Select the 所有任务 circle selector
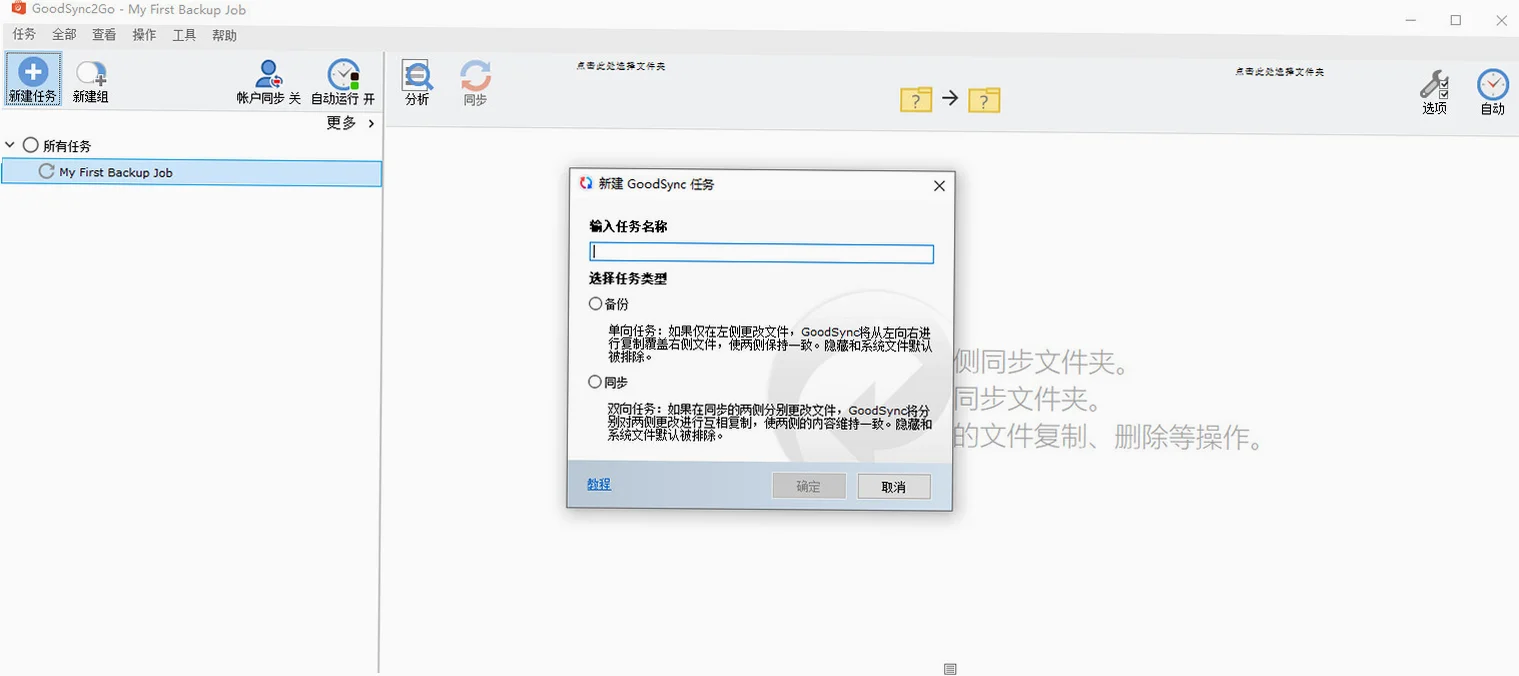Image resolution: width=1519 pixels, height=676 pixels. (x=30, y=145)
